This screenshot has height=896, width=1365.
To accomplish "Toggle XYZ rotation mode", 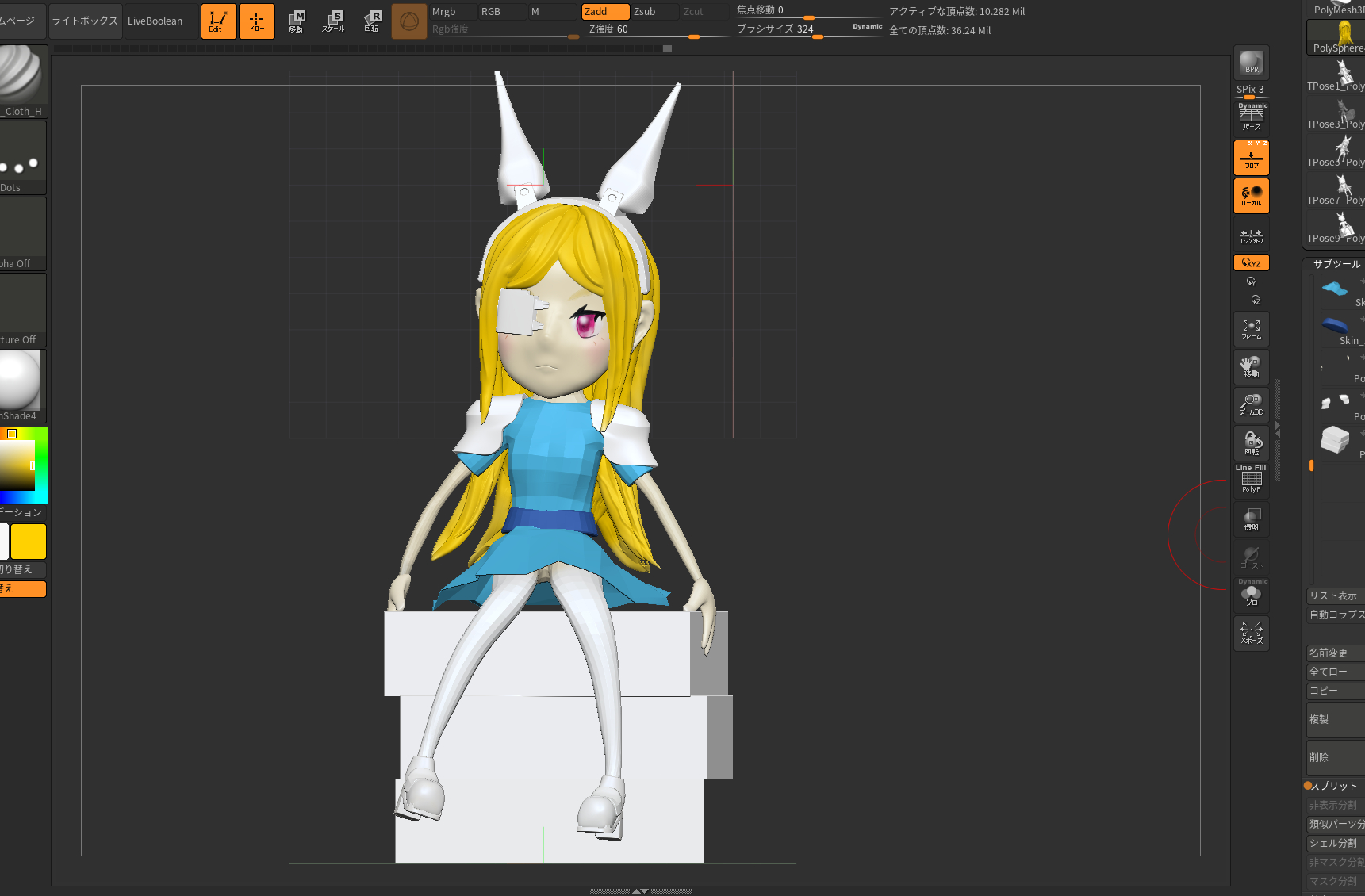I will [x=1251, y=262].
